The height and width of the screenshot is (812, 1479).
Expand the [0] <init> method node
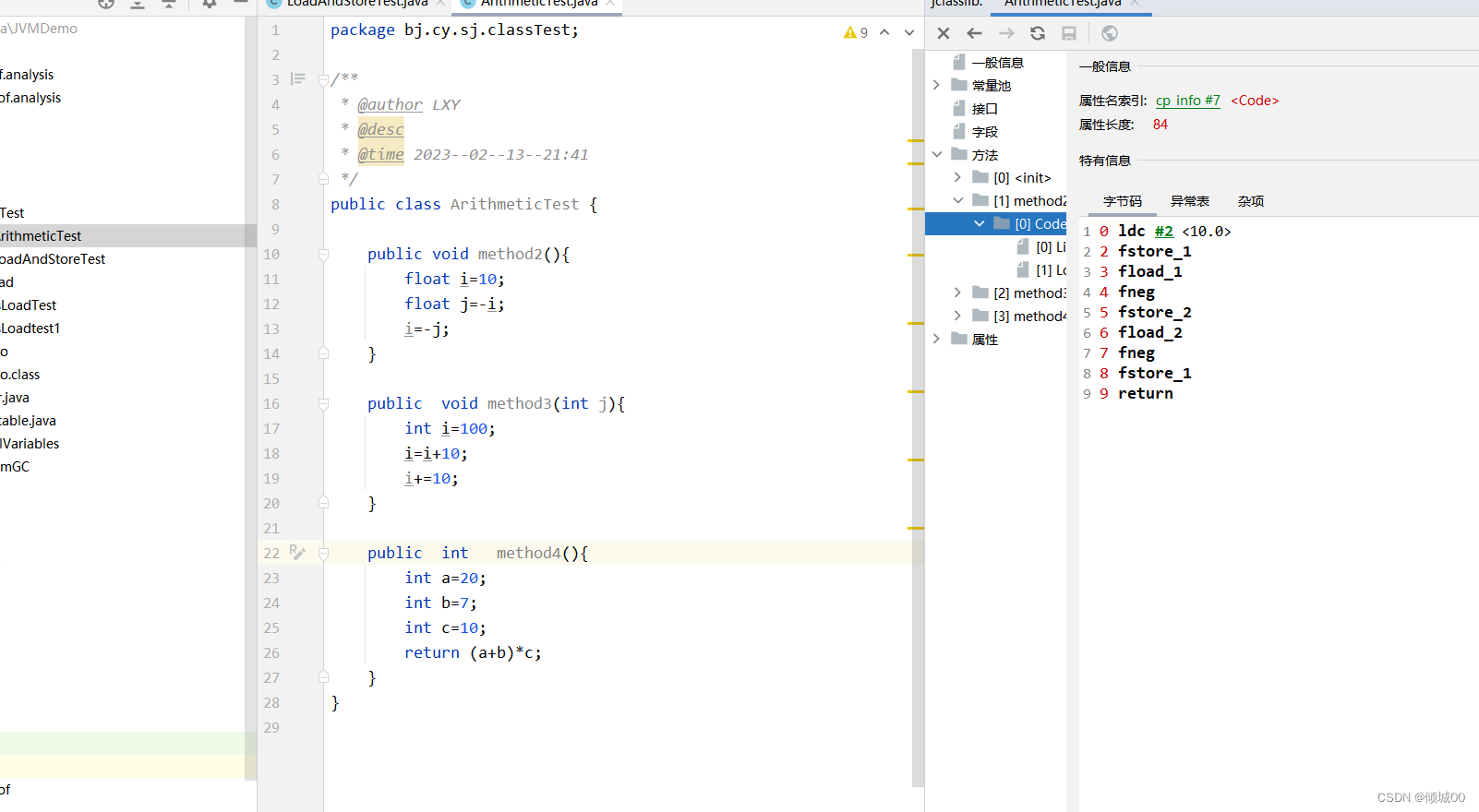pyautogui.click(x=957, y=177)
